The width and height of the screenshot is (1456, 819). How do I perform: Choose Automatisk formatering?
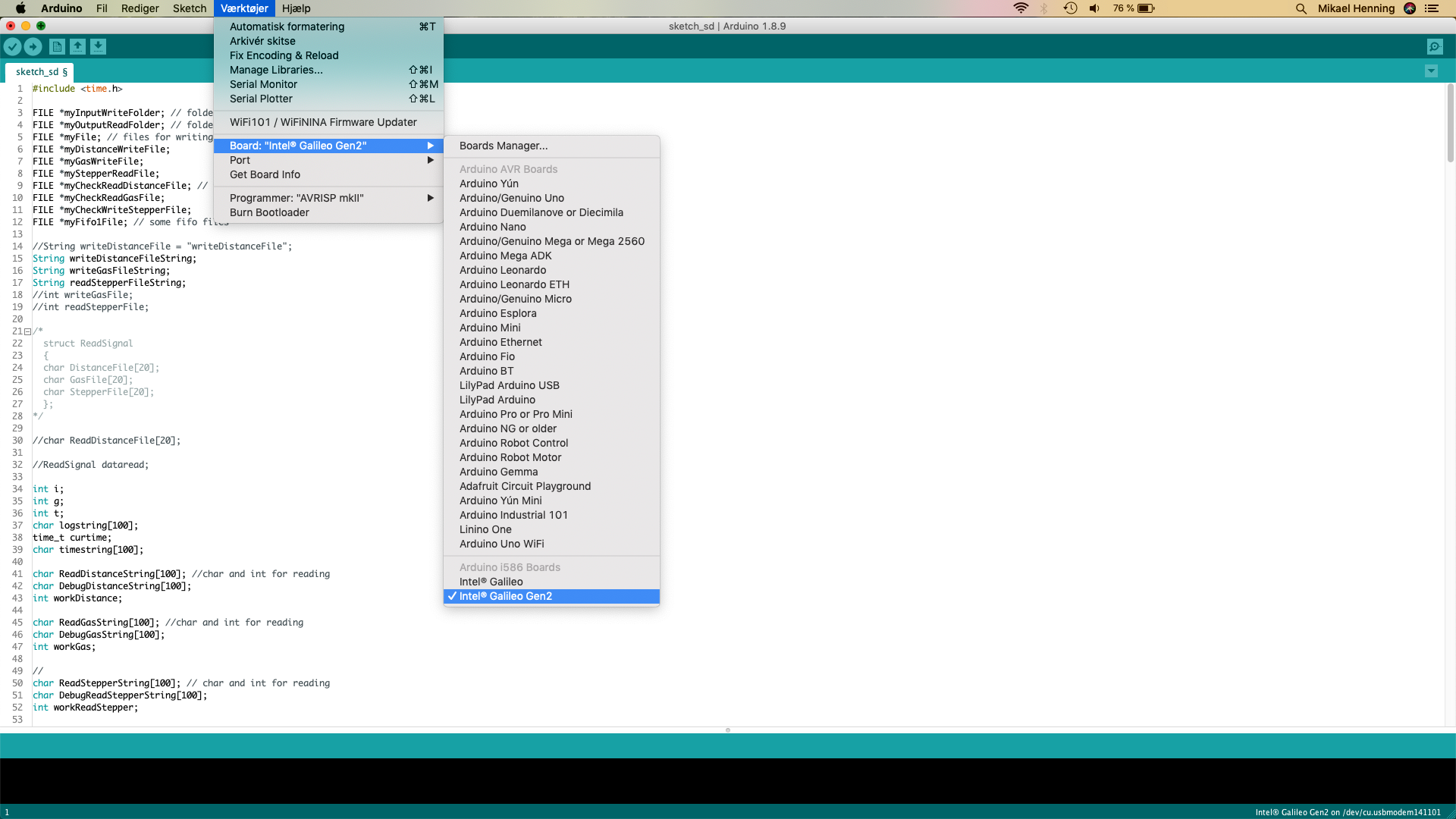click(x=328, y=27)
